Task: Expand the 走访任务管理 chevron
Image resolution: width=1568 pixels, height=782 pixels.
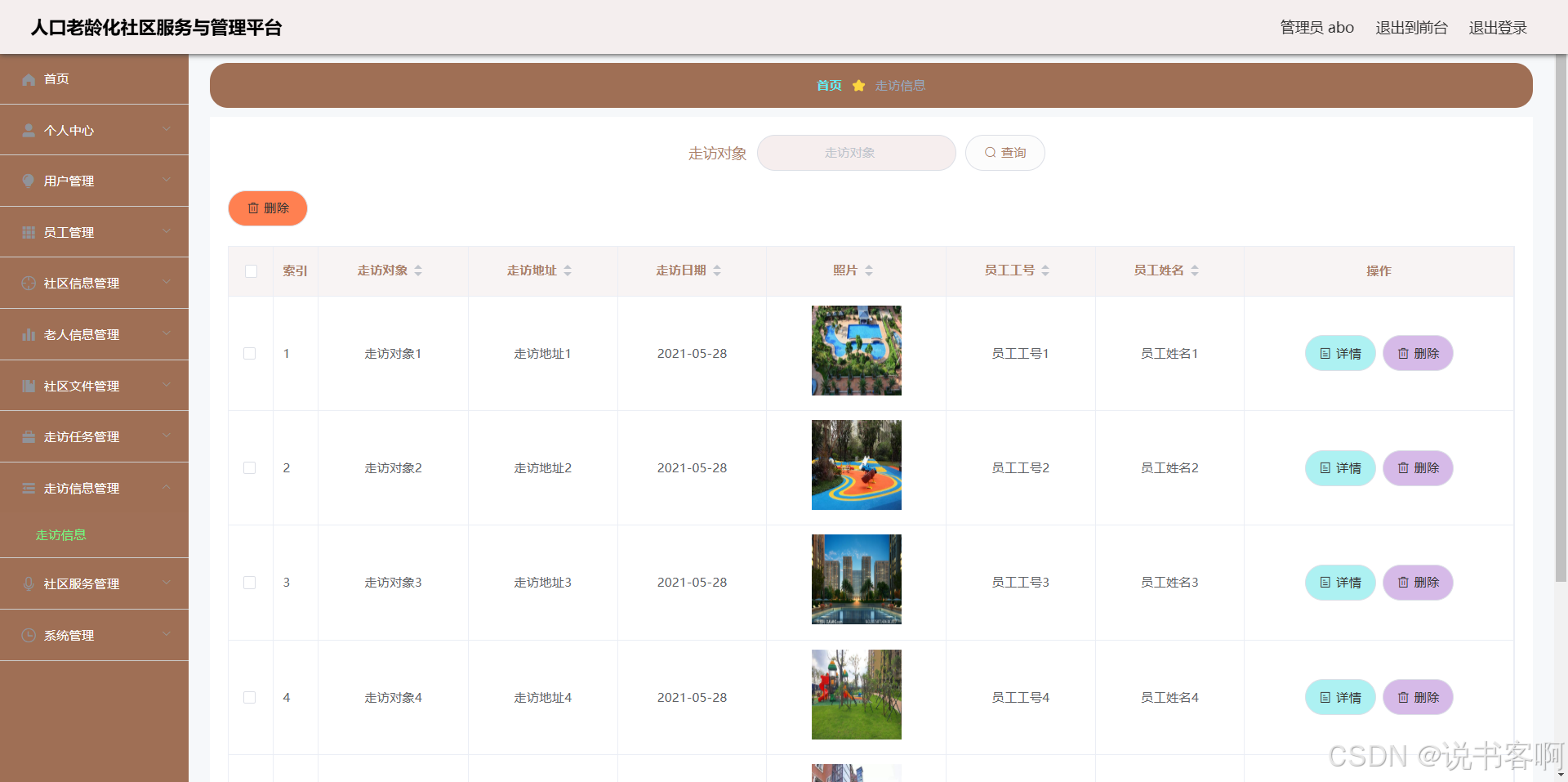Action: (167, 436)
